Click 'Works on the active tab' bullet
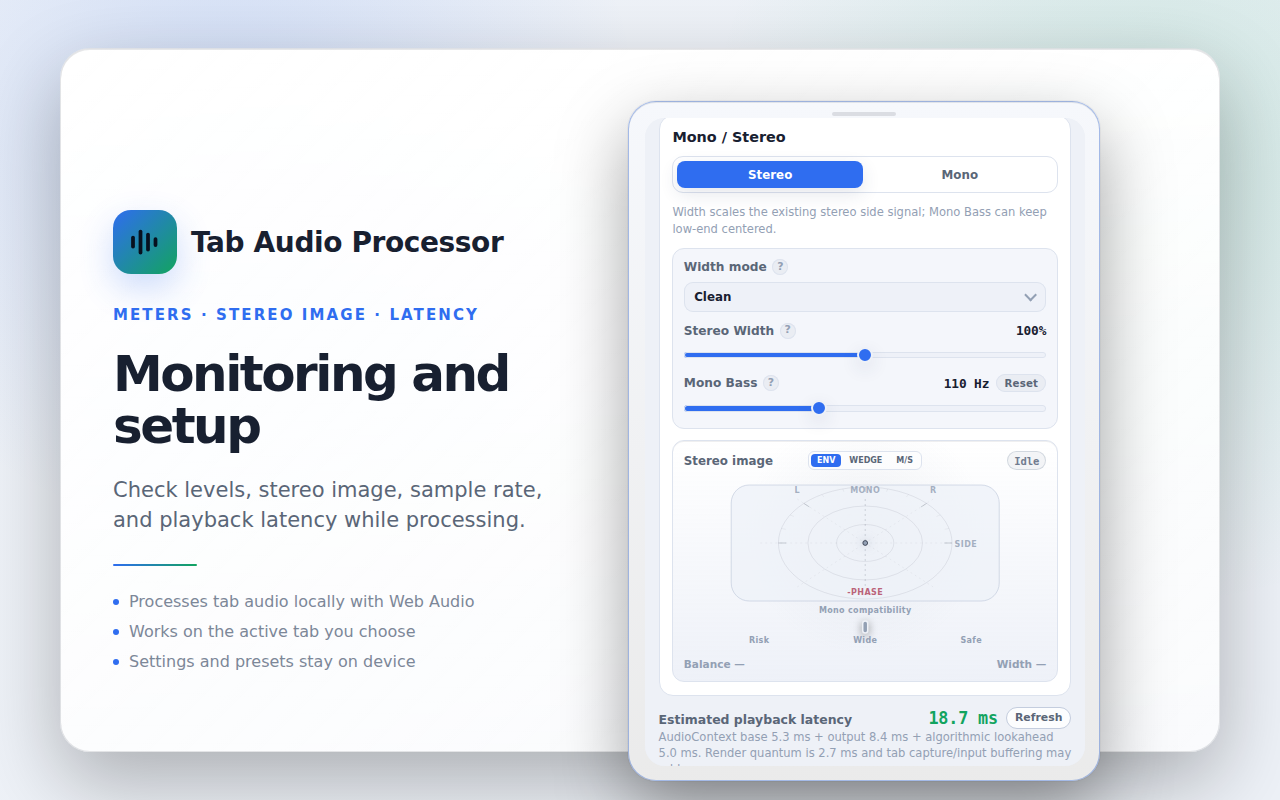This screenshot has height=800, width=1280. click(272, 631)
